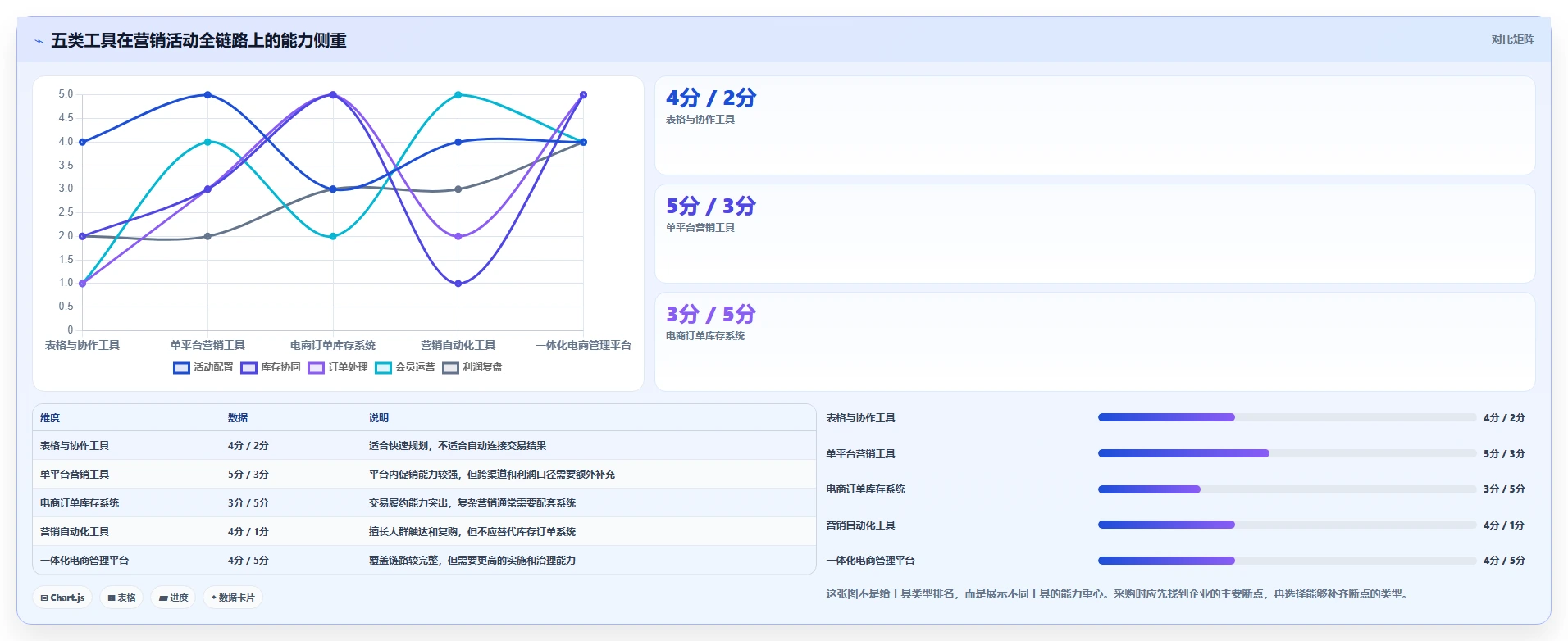
Task: Click the 对比矩阵 label in header
Action: pyautogui.click(x=1512, y=39)
